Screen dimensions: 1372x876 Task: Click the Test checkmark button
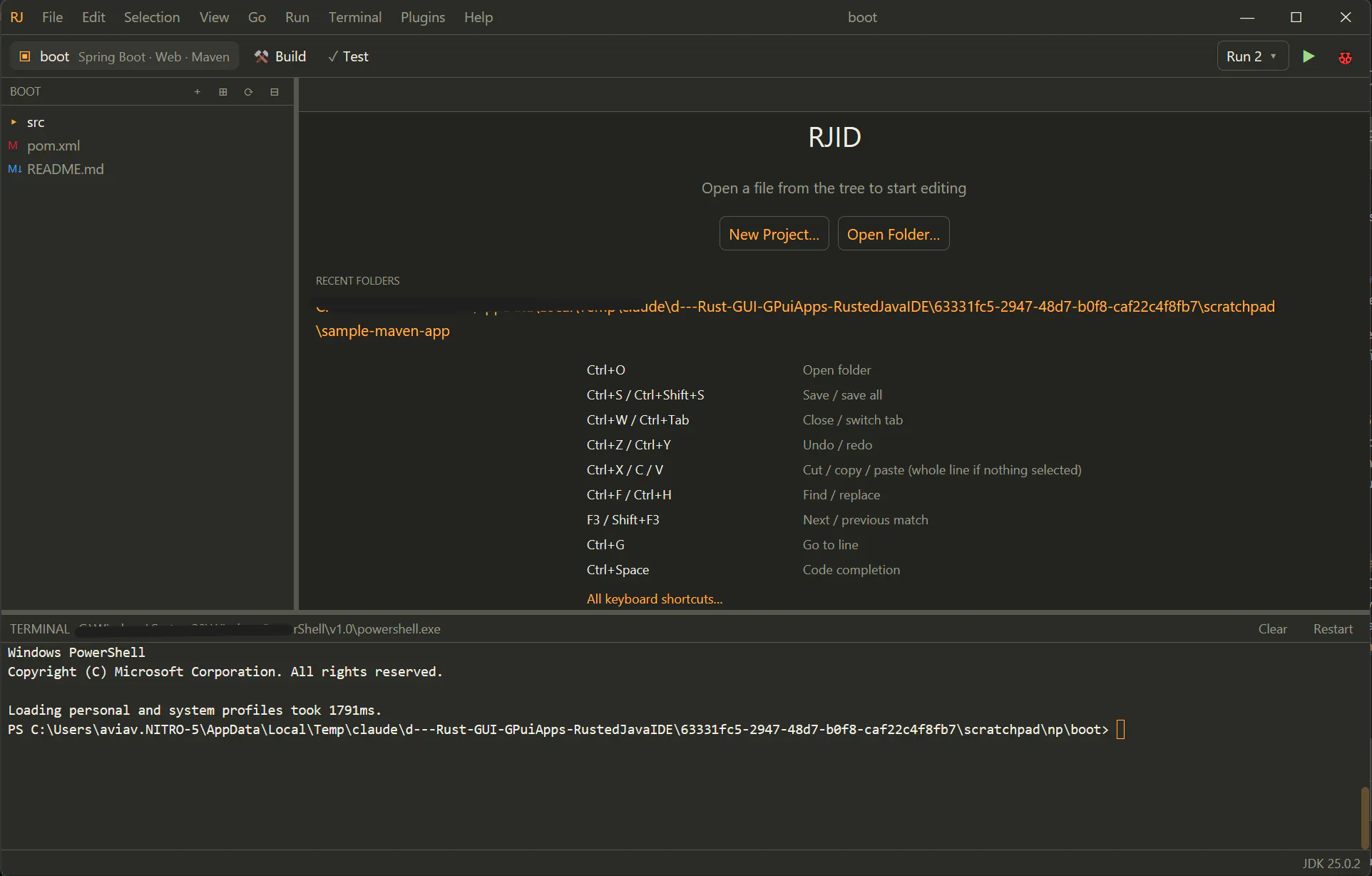348,56
